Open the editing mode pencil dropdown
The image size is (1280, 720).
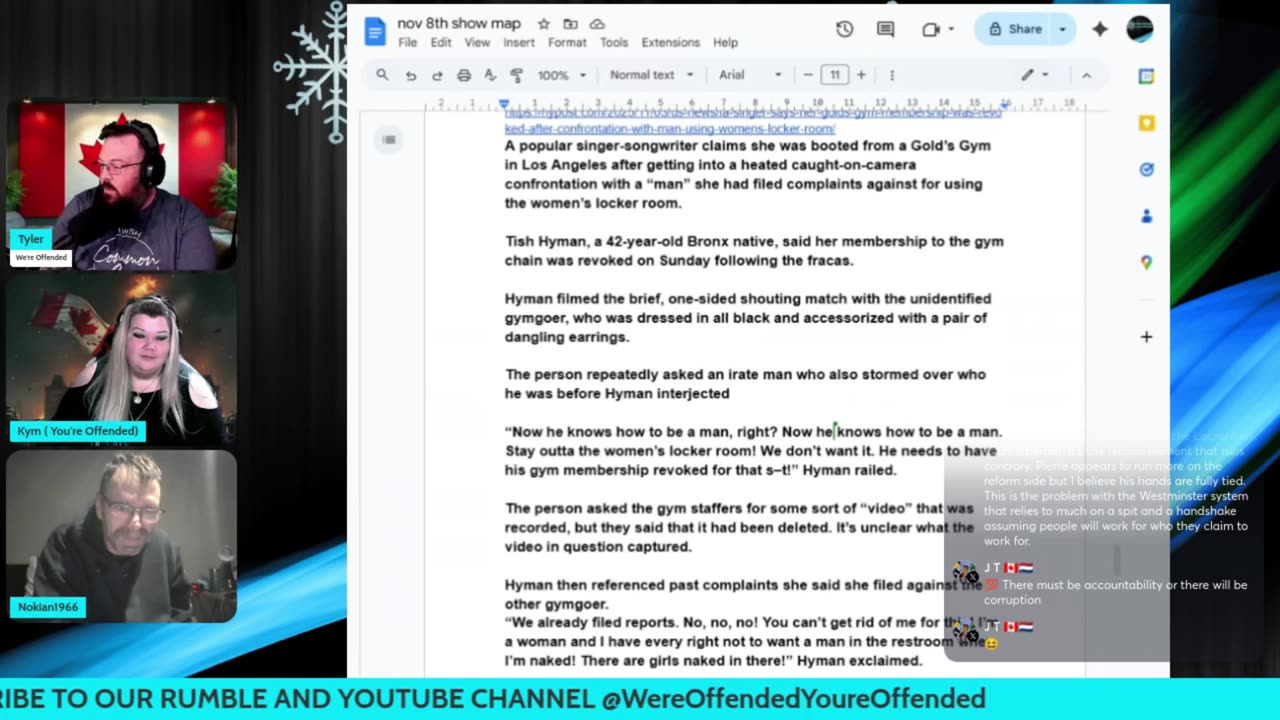[1034, 75]
